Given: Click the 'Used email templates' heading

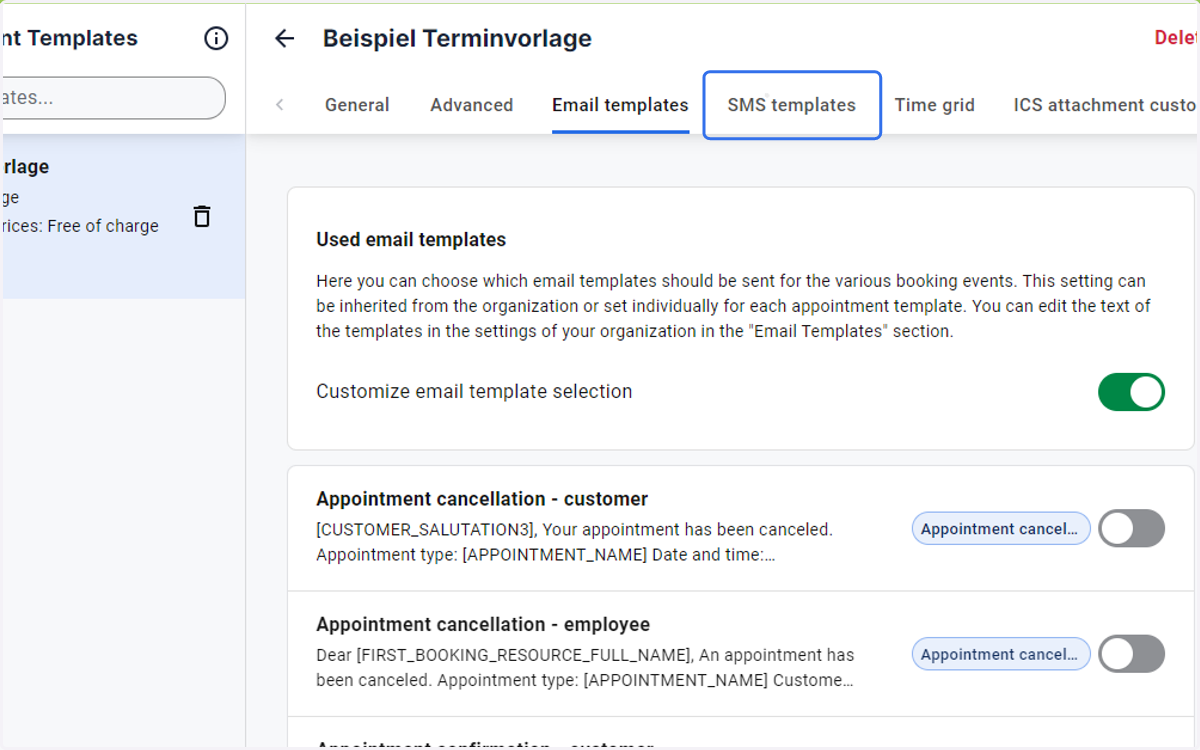Looking at the screenshot, I should pyautogui.click(x=411, y=240).
